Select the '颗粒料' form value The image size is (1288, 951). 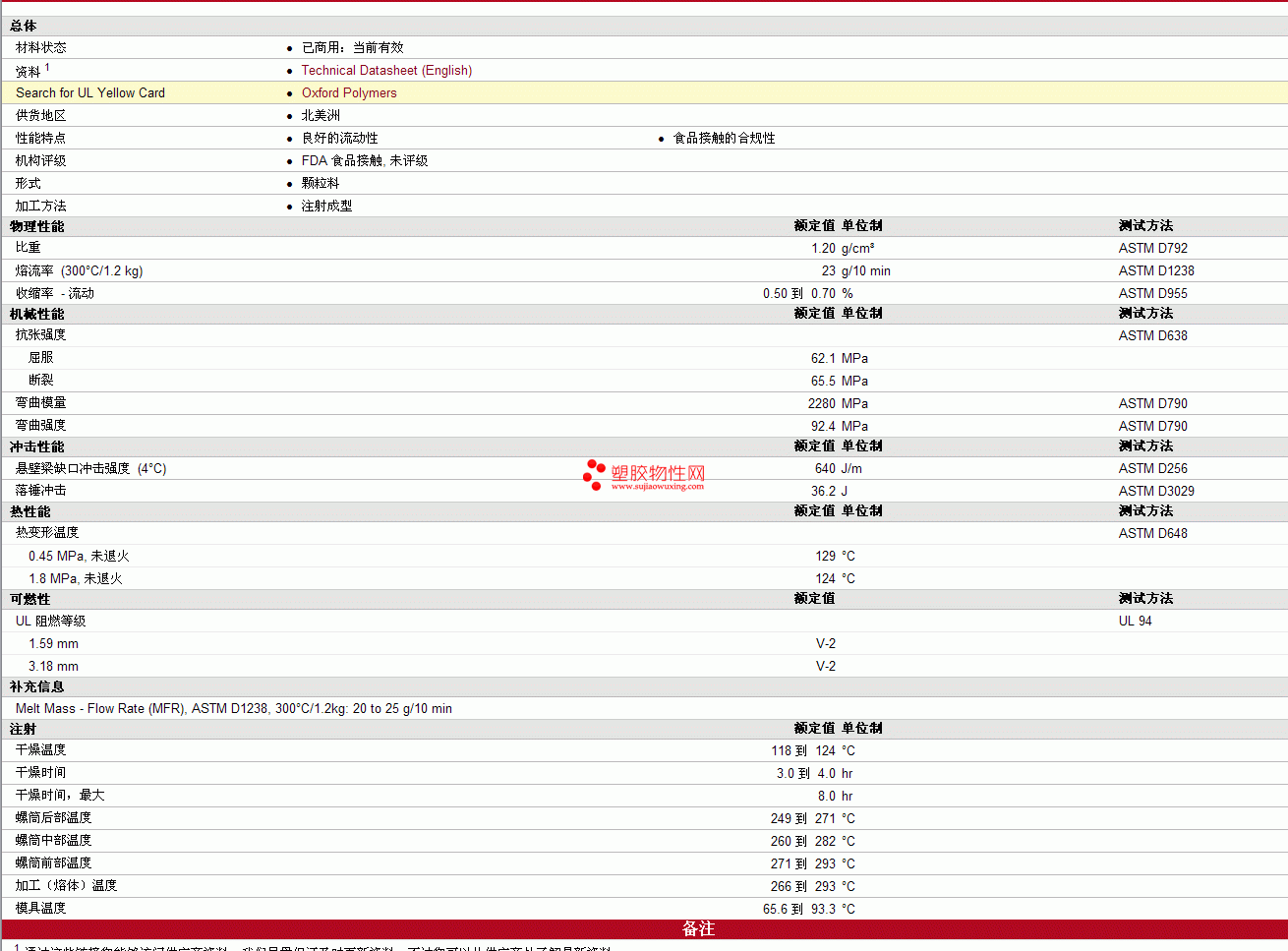pos(321,184)
